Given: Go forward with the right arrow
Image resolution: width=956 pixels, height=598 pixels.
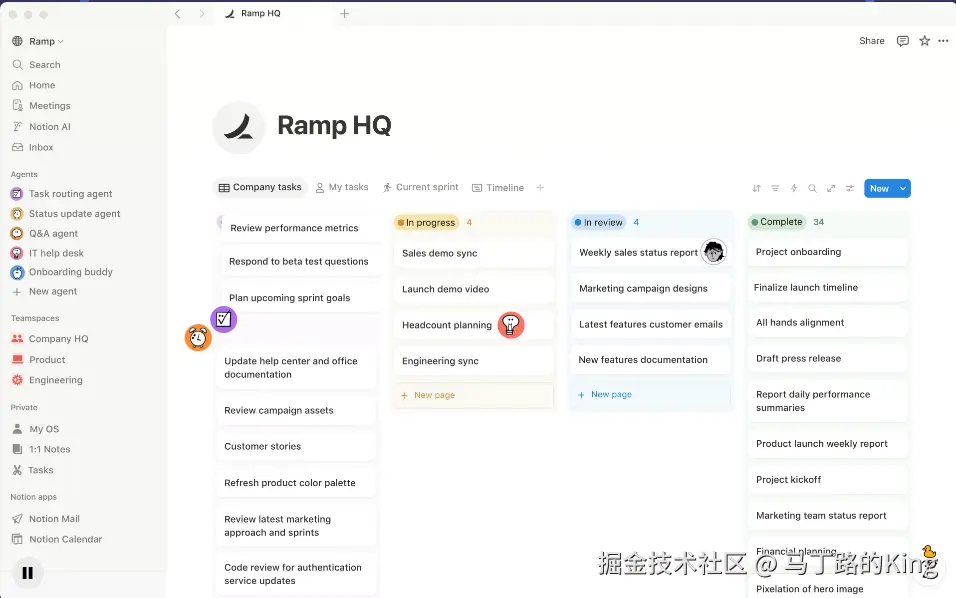Looking at the screenshot, I should (201, 13).
